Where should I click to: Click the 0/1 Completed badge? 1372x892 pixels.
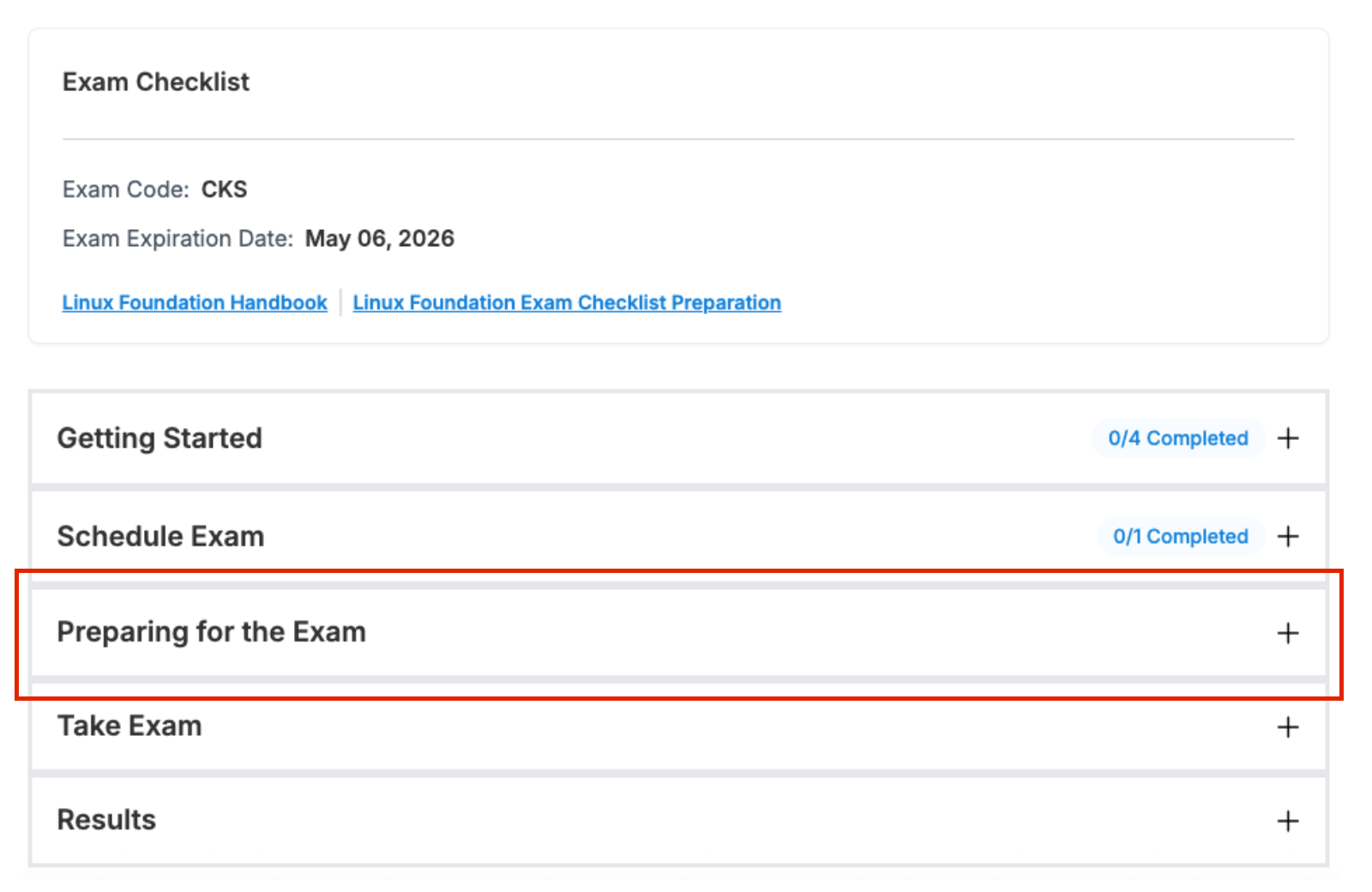[x=1180, y=536]
